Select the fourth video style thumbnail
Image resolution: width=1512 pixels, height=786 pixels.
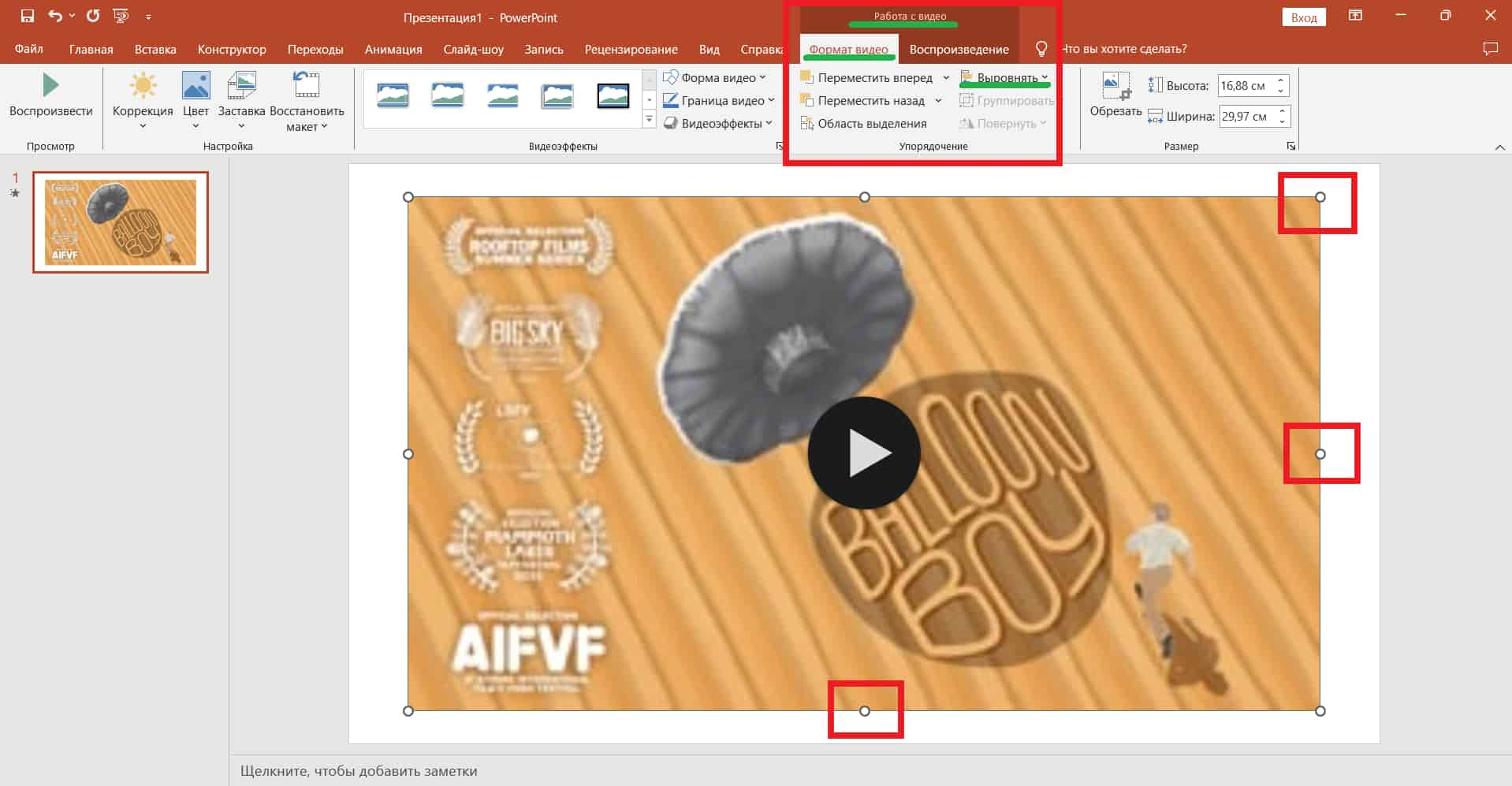557,96
